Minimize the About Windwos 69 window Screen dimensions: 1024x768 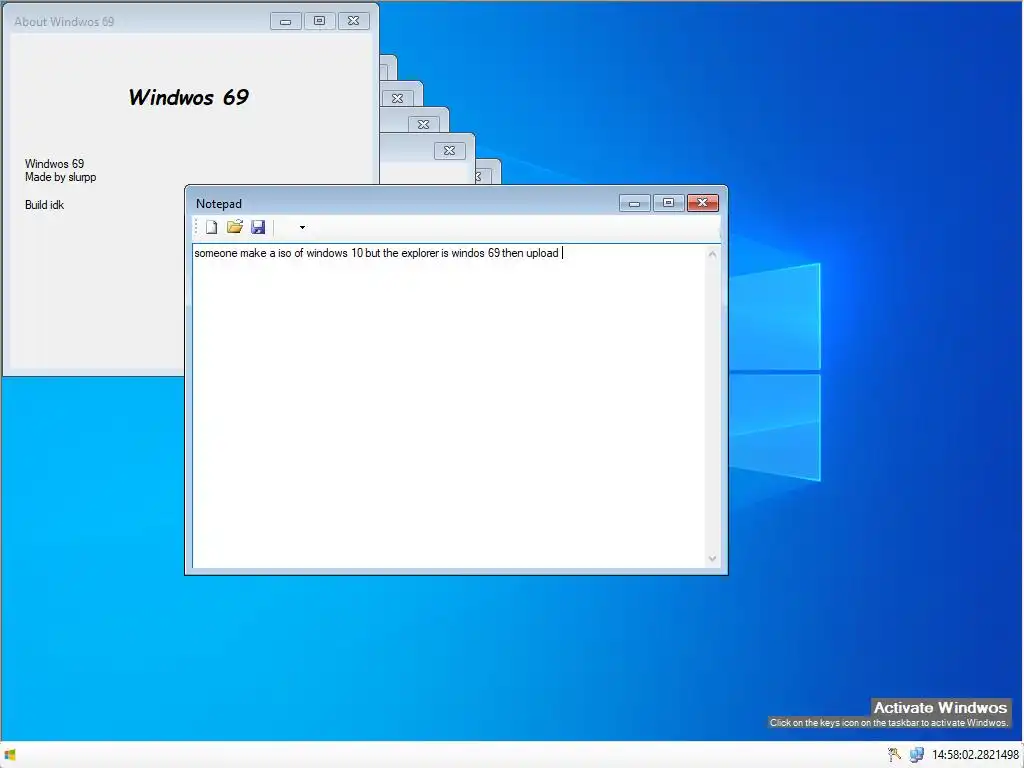(x=285, y=22)
